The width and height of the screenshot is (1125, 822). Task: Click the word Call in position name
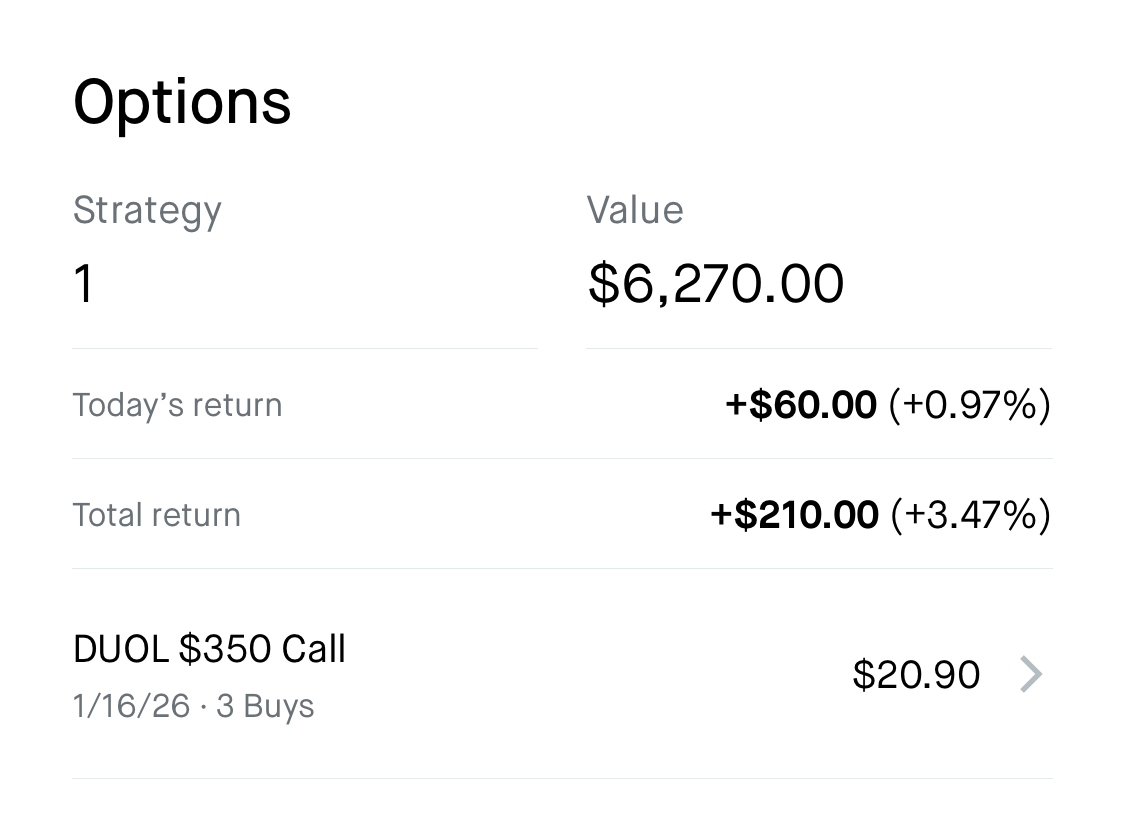313,650
